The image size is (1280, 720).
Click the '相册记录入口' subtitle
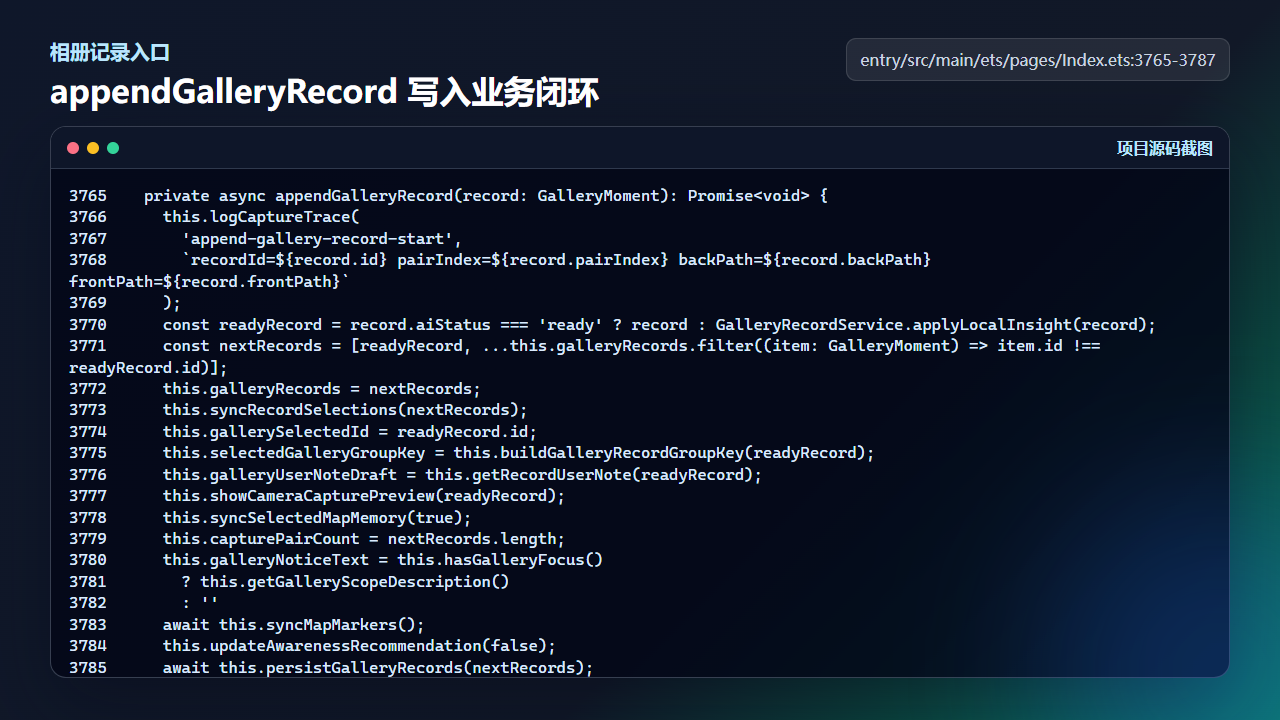coord(110,53)
